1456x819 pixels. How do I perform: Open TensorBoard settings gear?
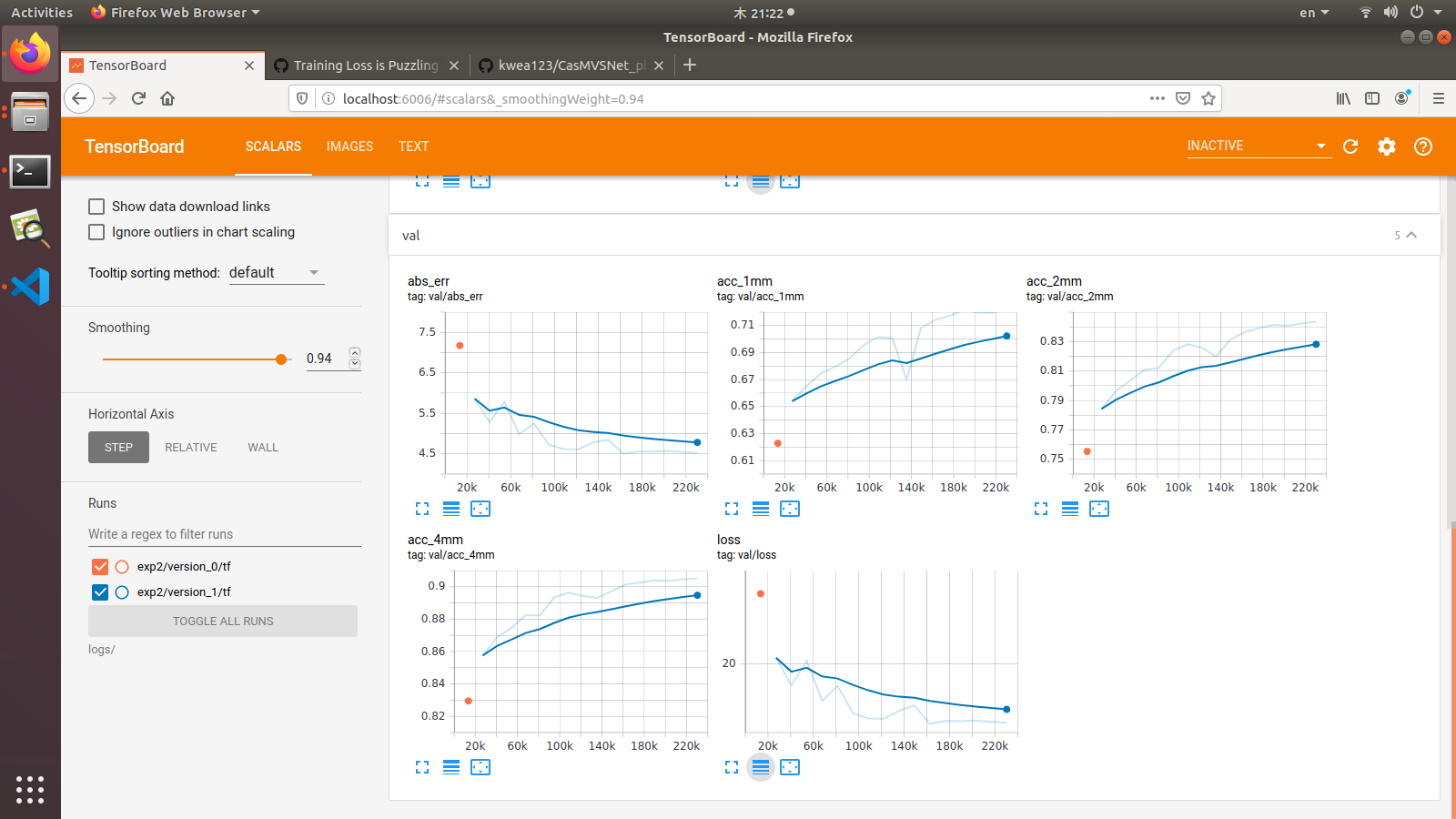coord(1387,147)
